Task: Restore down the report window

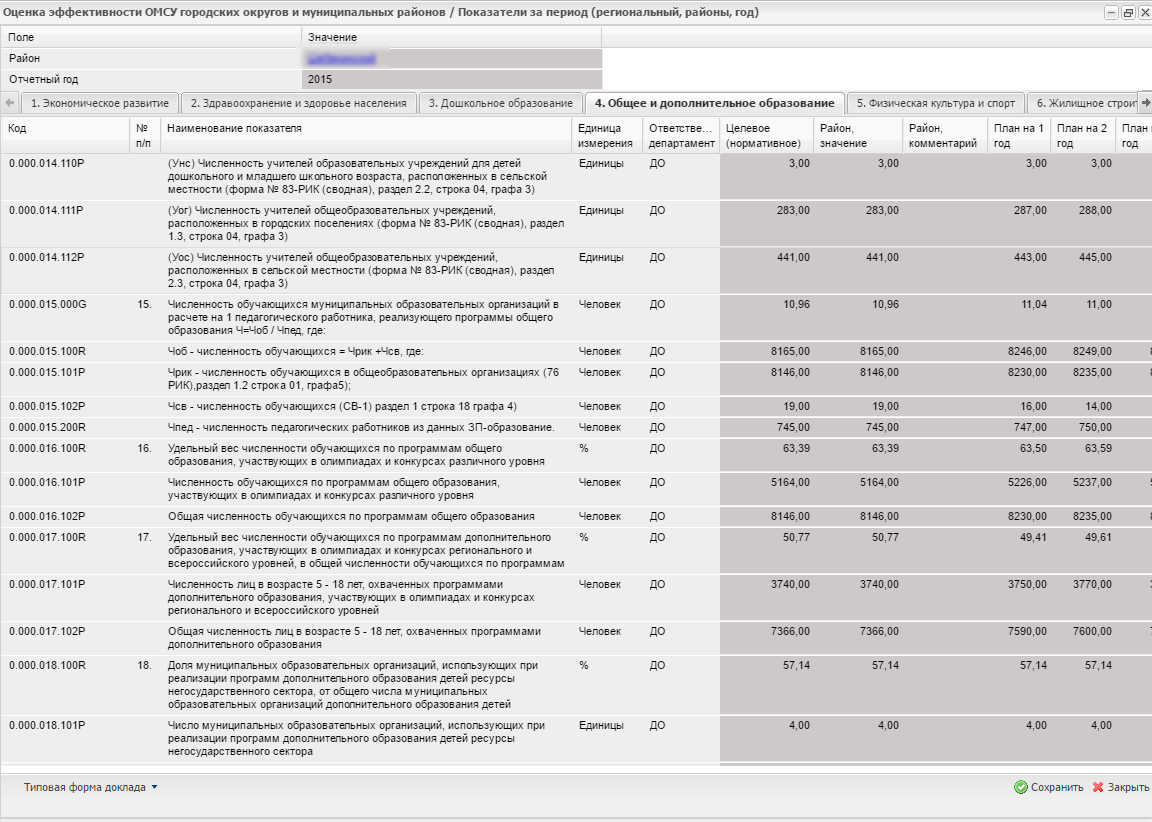Action: pos(1127,13)
